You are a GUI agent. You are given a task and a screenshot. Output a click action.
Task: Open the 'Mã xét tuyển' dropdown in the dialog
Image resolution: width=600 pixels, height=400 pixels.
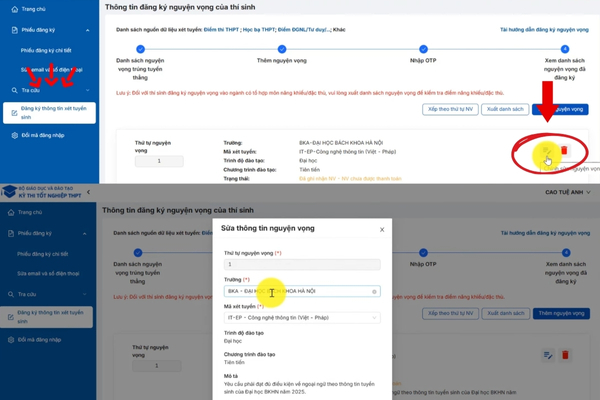[301, 318]
